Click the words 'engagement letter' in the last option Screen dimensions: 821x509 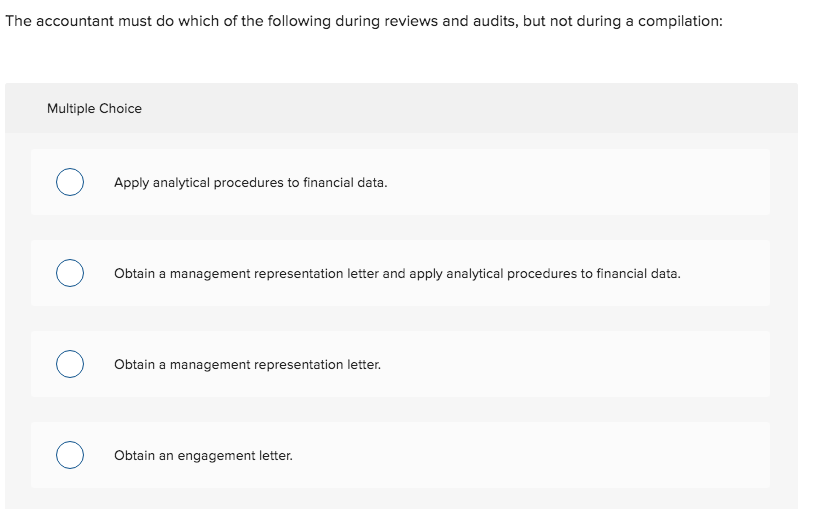235,456
